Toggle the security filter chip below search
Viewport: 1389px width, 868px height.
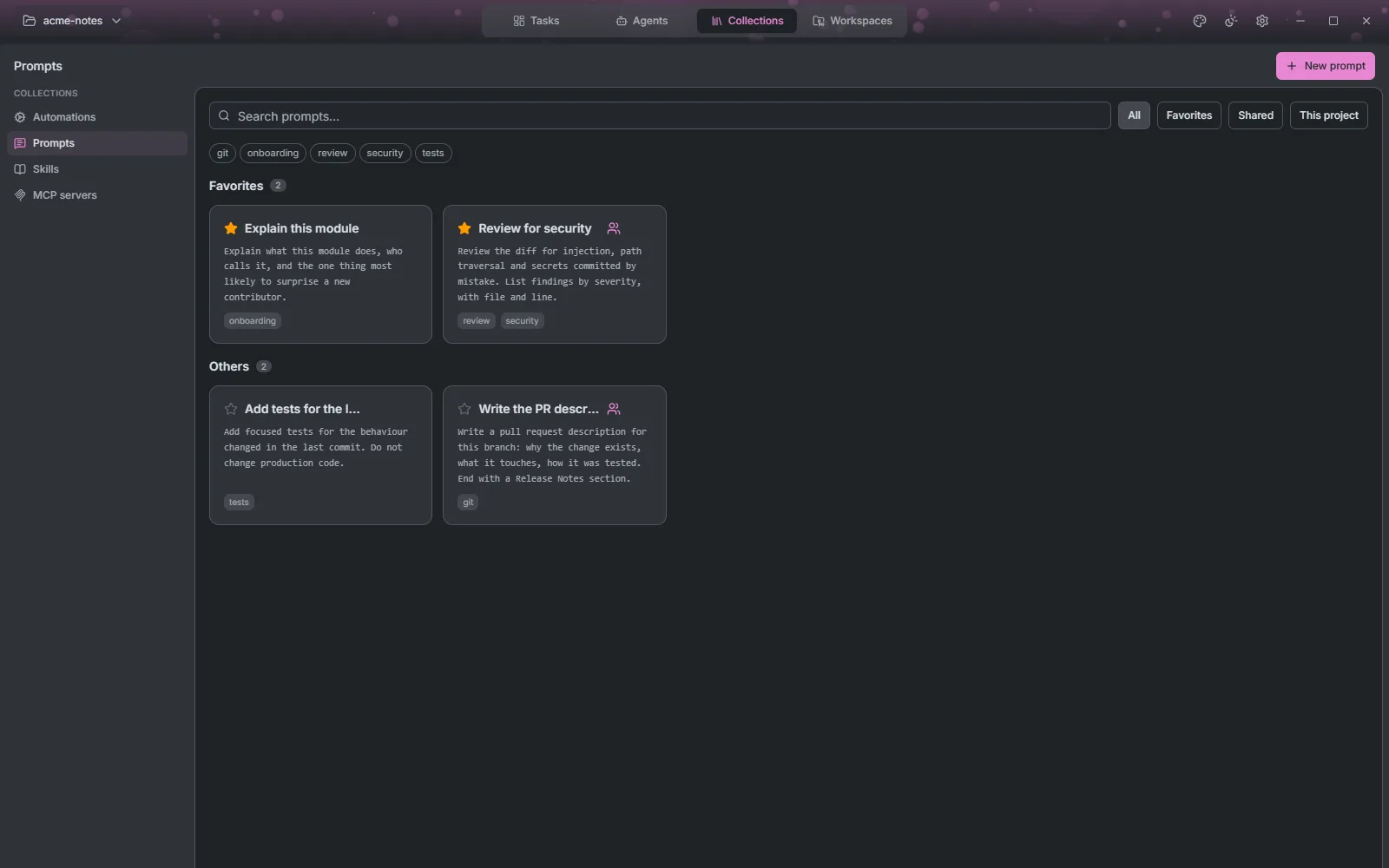point(385,154)
